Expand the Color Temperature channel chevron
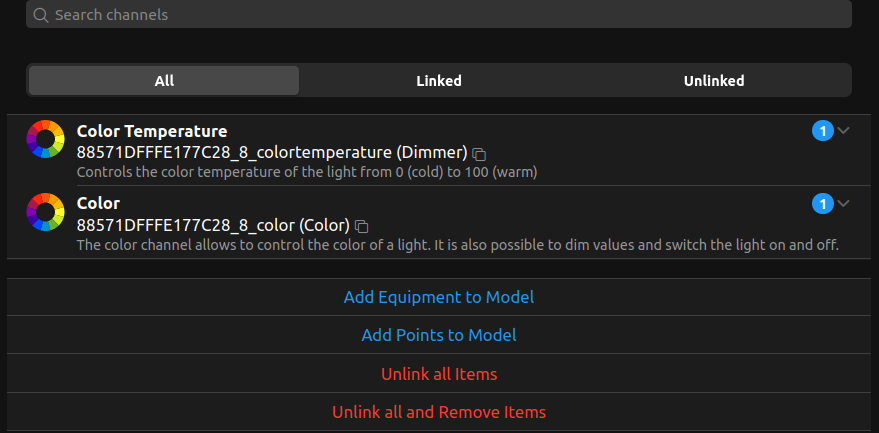The image size is (879, 433). pyautogui.click(x=844, y=131)
